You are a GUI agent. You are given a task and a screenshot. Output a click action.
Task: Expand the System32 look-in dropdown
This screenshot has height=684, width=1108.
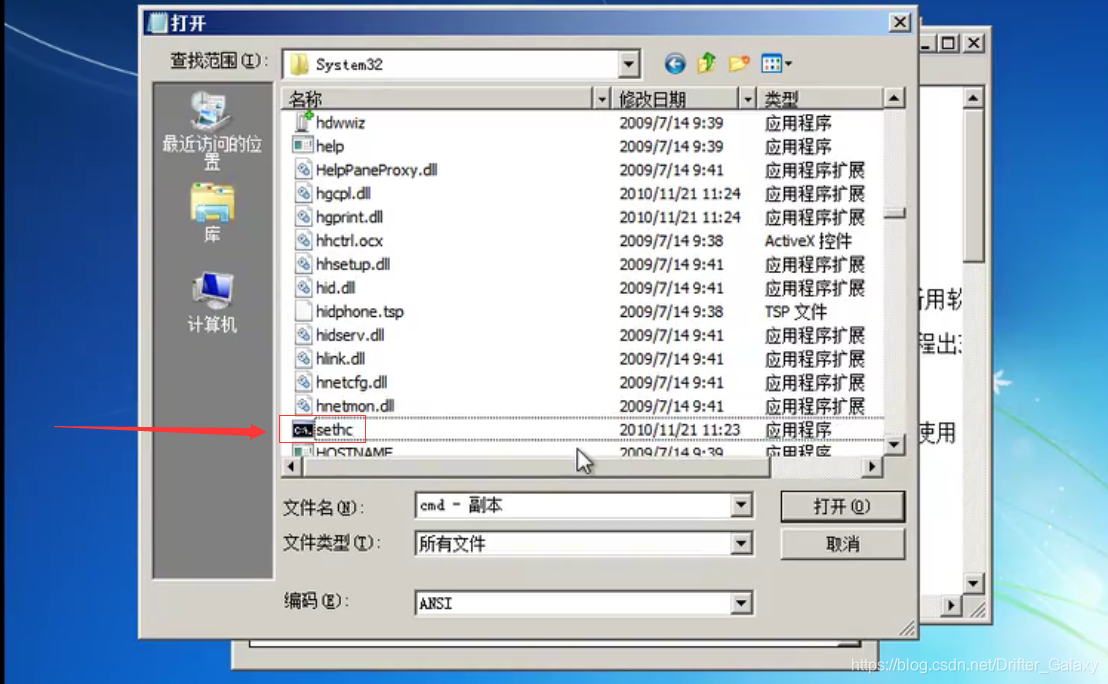[x=628, y=64]
